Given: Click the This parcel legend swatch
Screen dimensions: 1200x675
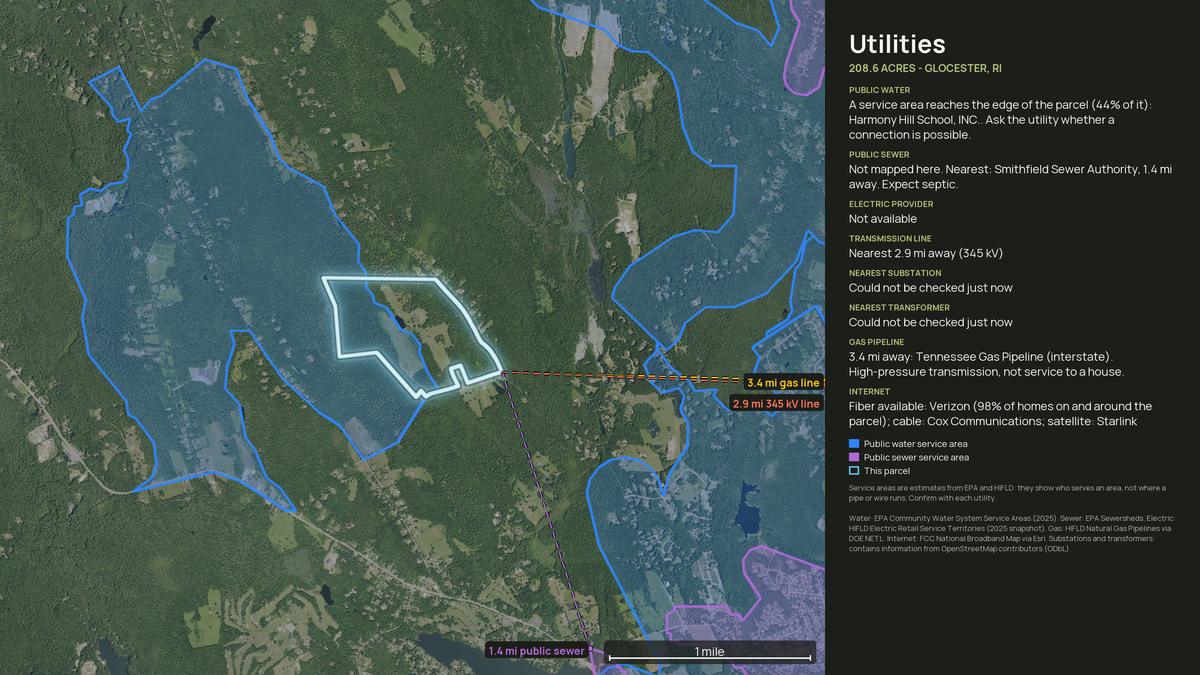Looking at the screenshot, I should point(854,470).
